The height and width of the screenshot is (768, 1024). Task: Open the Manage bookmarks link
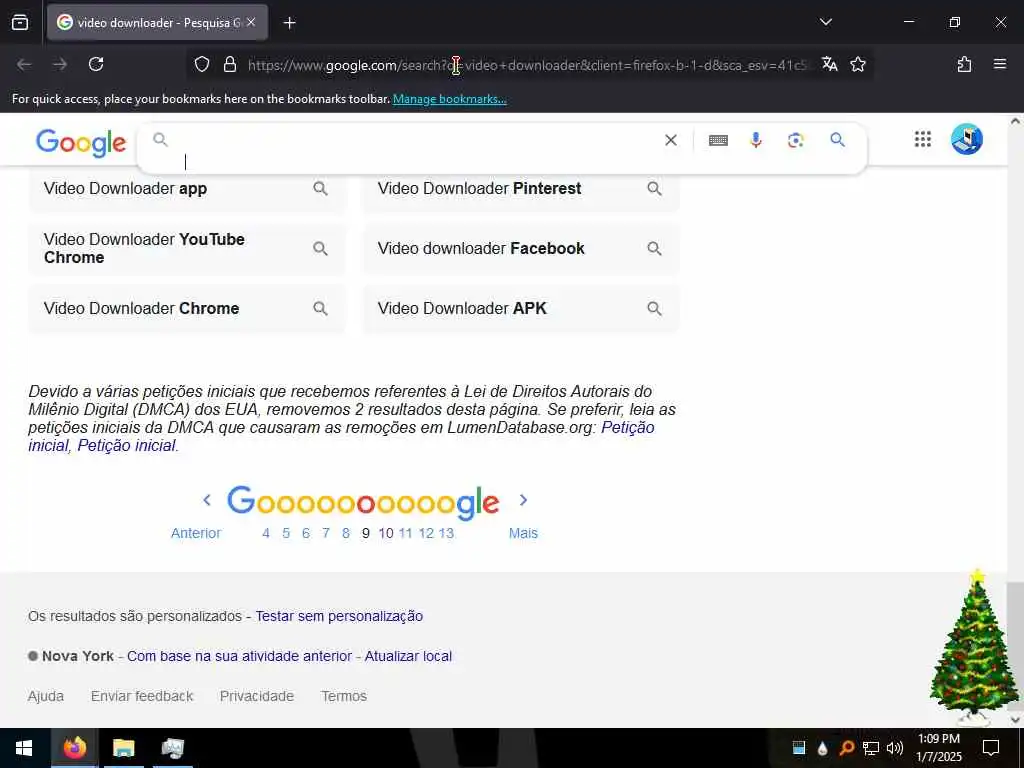point(449,99)
